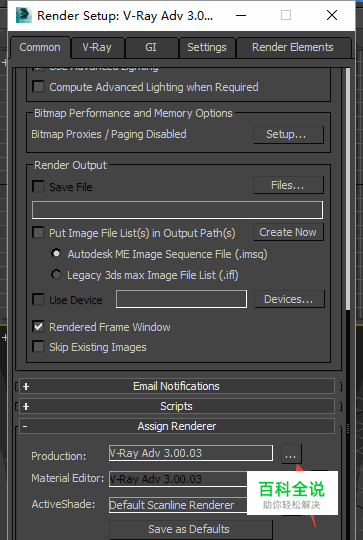Click the rollout panel vertical scrollbar
This screenshot has height=540, width=363.
348,189
